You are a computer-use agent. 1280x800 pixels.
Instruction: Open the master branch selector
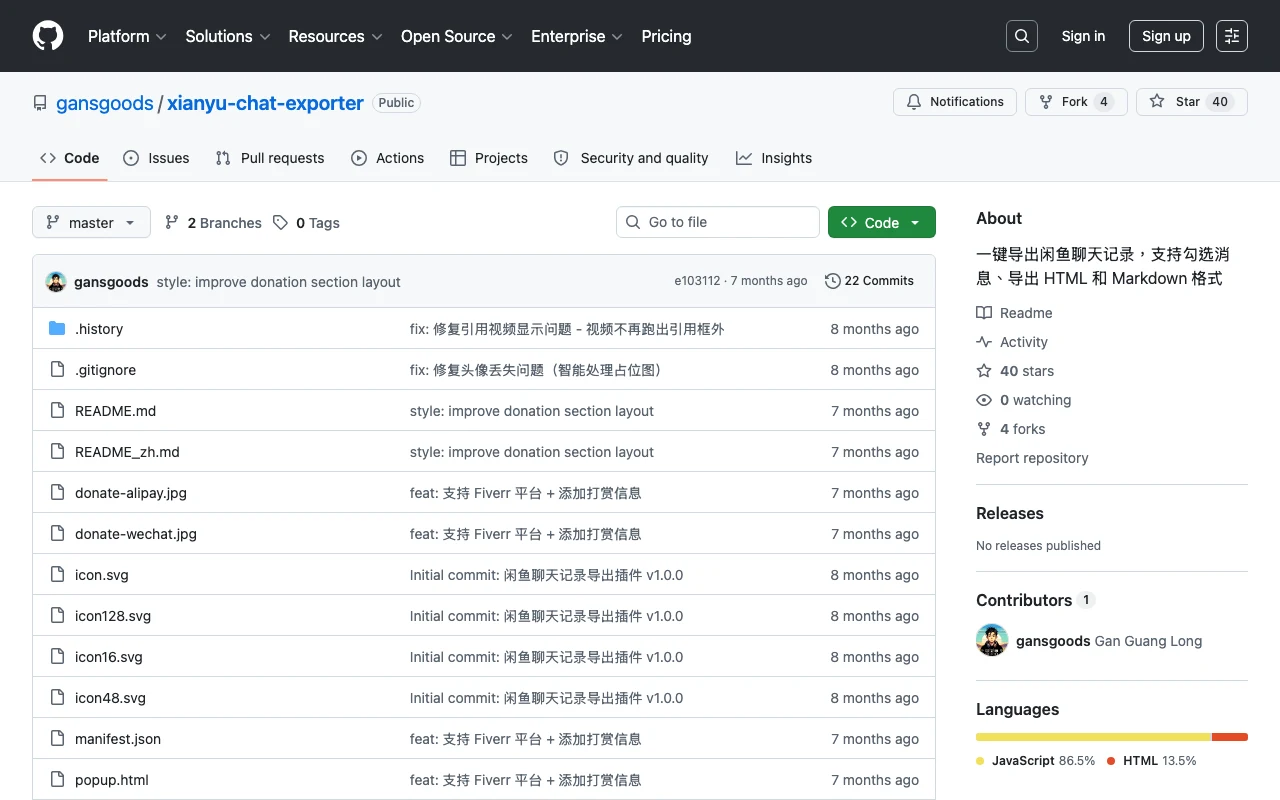tap(91, 222)
